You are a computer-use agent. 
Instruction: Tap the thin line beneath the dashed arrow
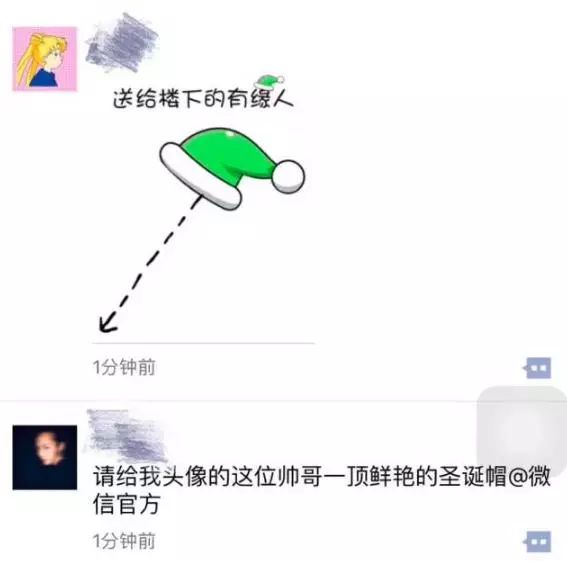tap(203, 343)
